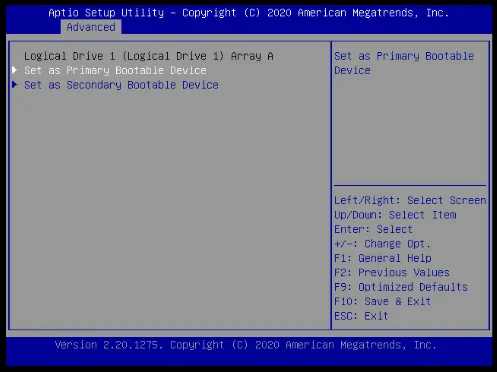Click 'F10: Save & Exit' key hint
The height and width of the screenshot is (372, 497).
[383, 301]
